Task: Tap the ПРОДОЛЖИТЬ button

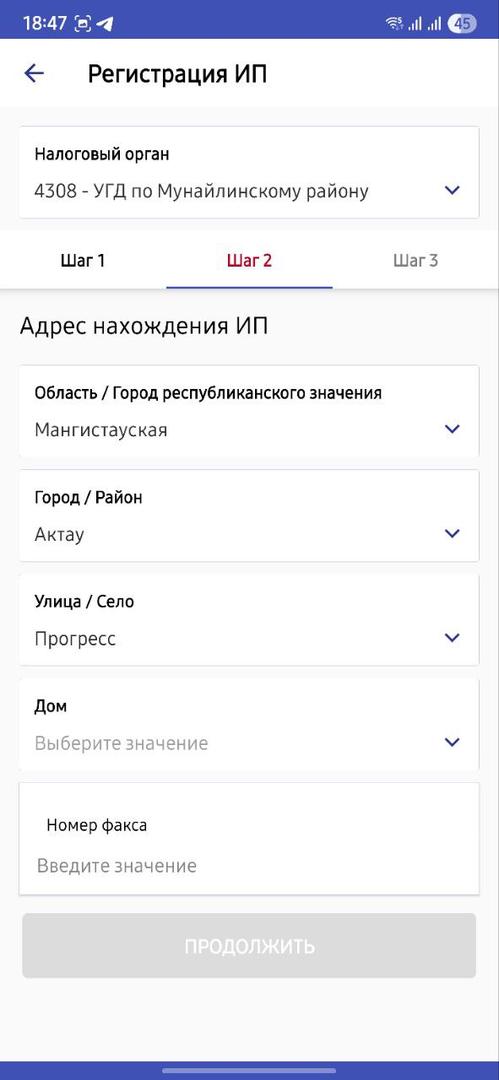Action: (249, 946)
